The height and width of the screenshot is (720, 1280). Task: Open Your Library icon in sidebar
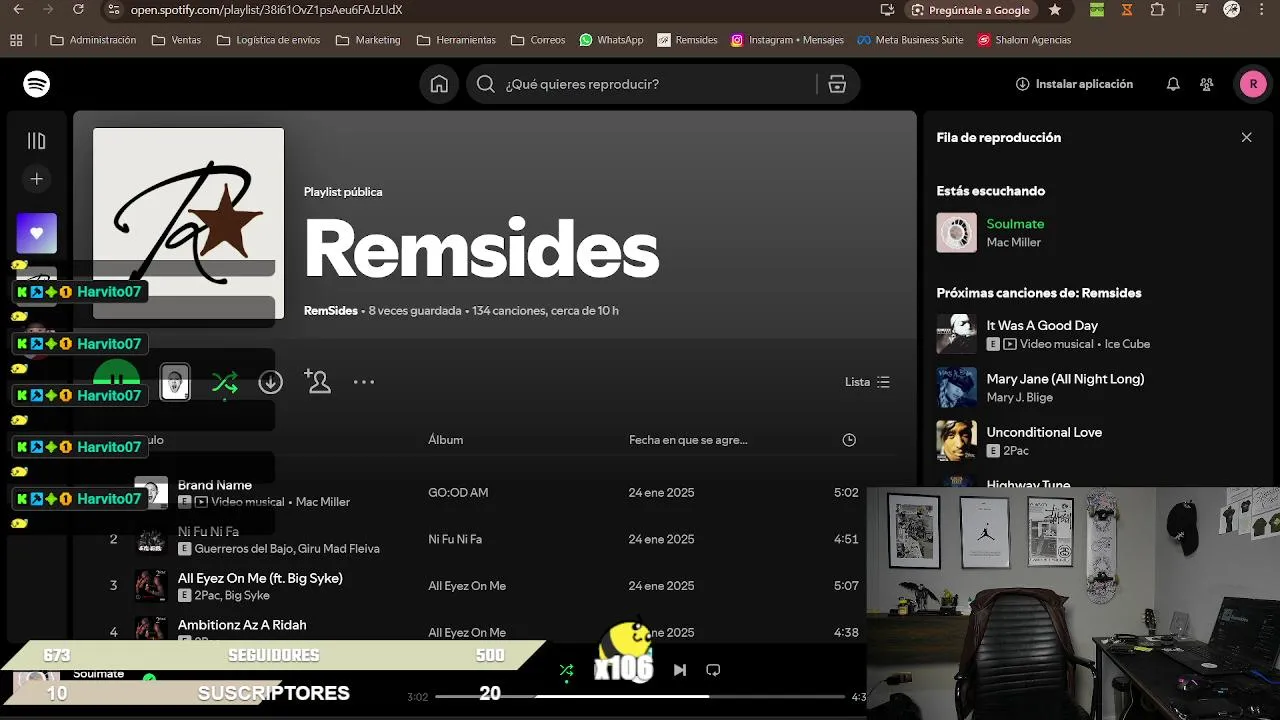pyautogui.click(x=37, y=141)
